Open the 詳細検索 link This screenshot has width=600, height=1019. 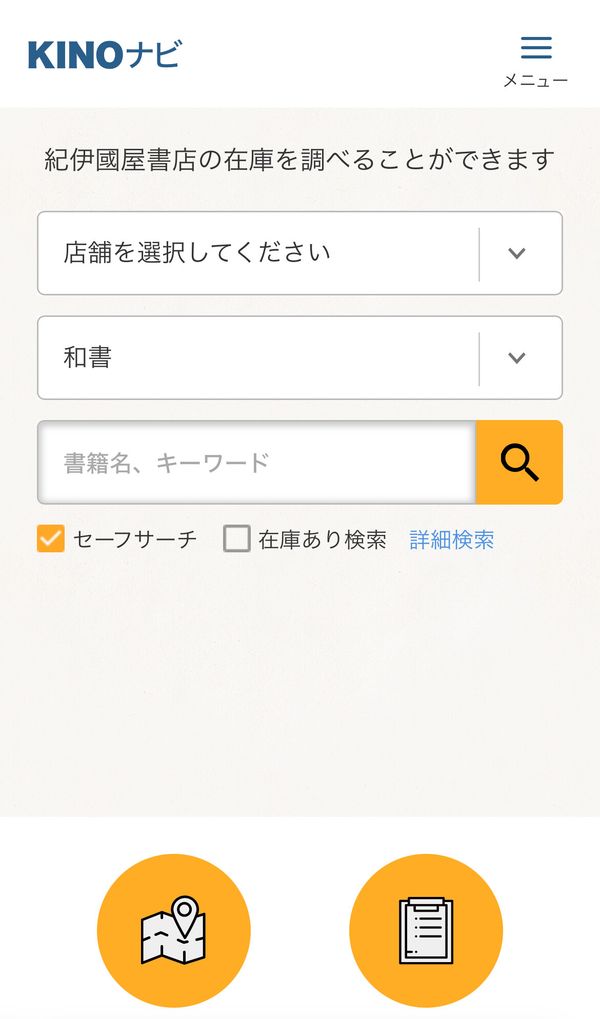(x=452, y=539)
